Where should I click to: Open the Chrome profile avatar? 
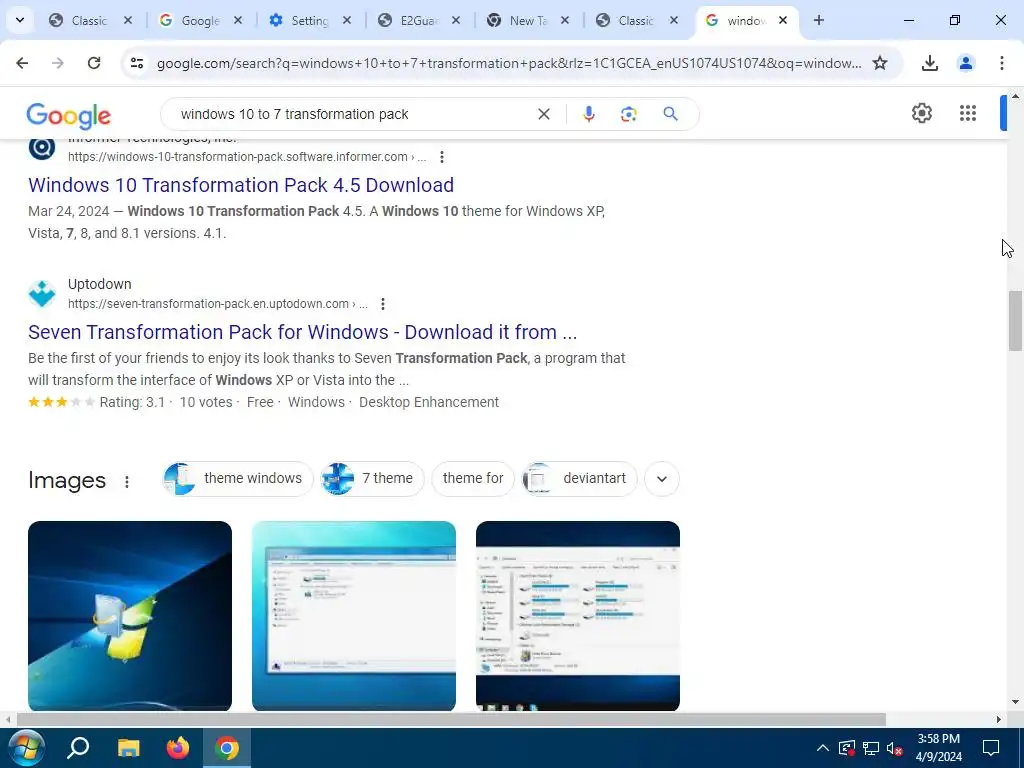click(x=965, y=63)
